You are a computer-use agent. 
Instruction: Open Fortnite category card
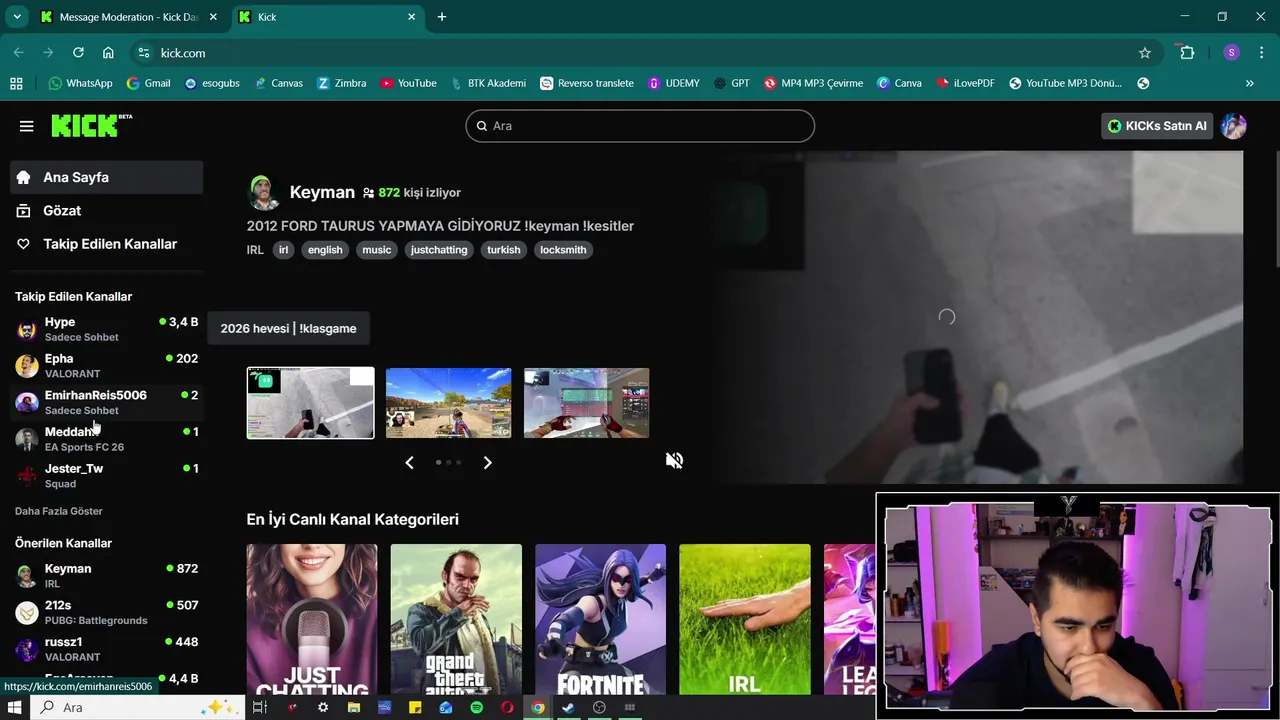pyautogui.click(x=600, y=619)
